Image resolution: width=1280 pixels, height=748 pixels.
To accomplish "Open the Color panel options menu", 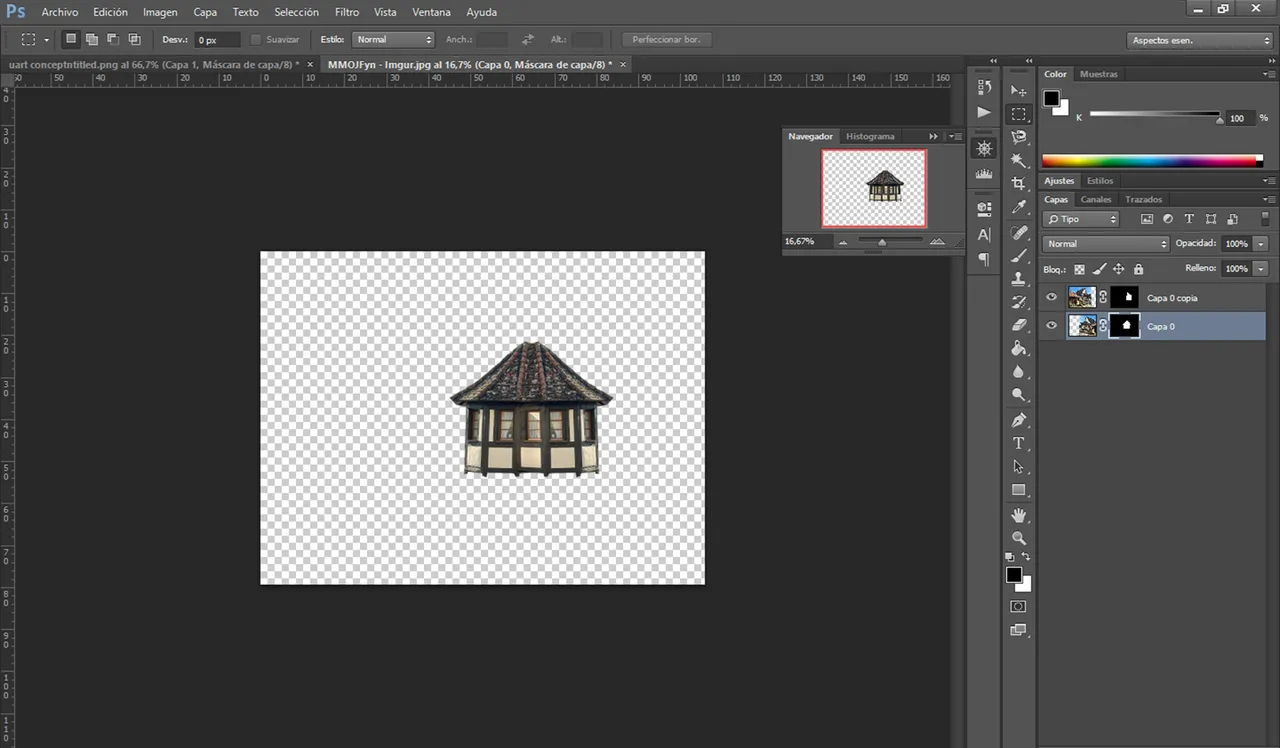I will [1268, 74].
